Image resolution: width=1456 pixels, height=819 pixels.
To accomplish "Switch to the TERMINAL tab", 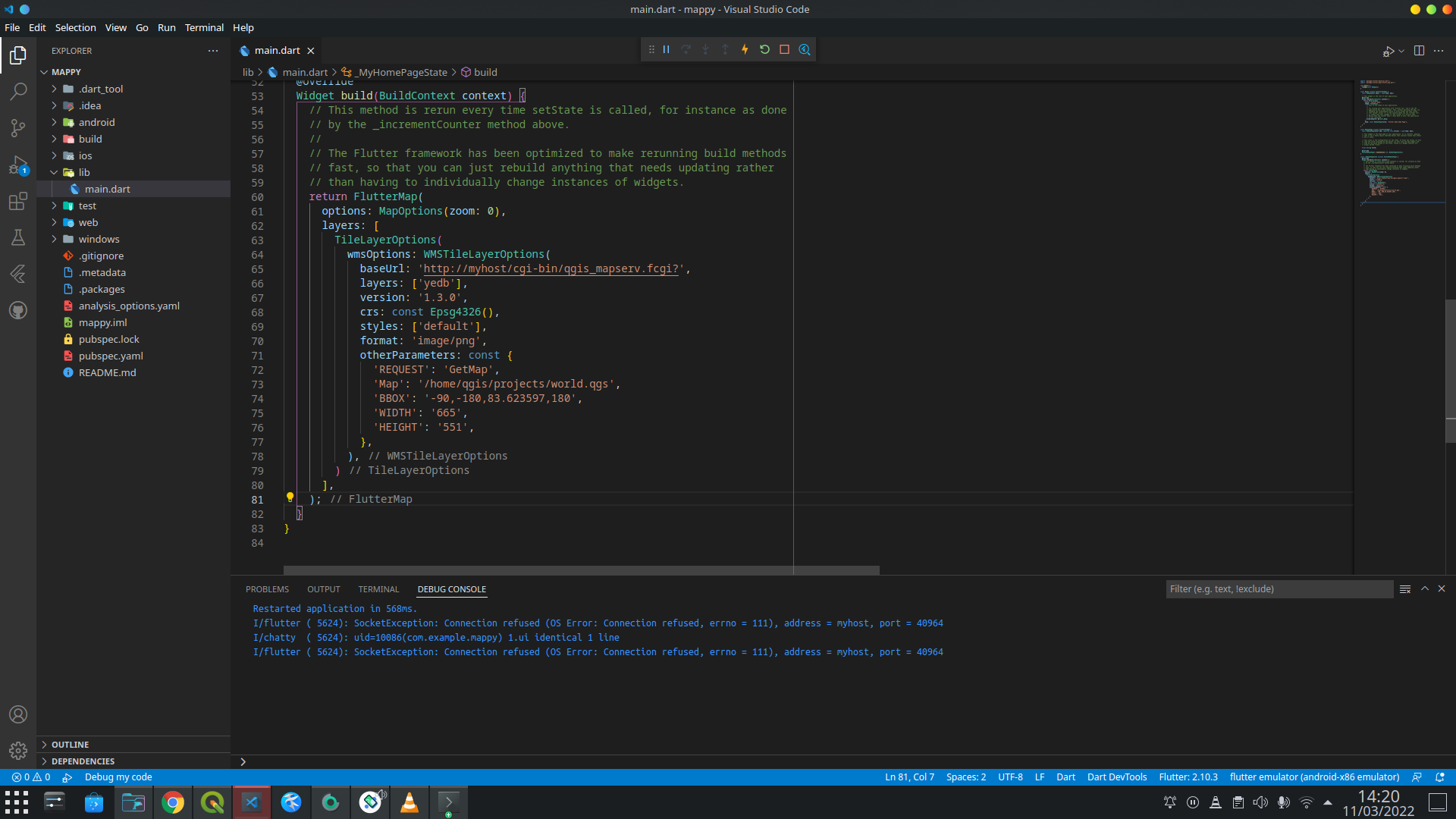I will pos(378,589).
